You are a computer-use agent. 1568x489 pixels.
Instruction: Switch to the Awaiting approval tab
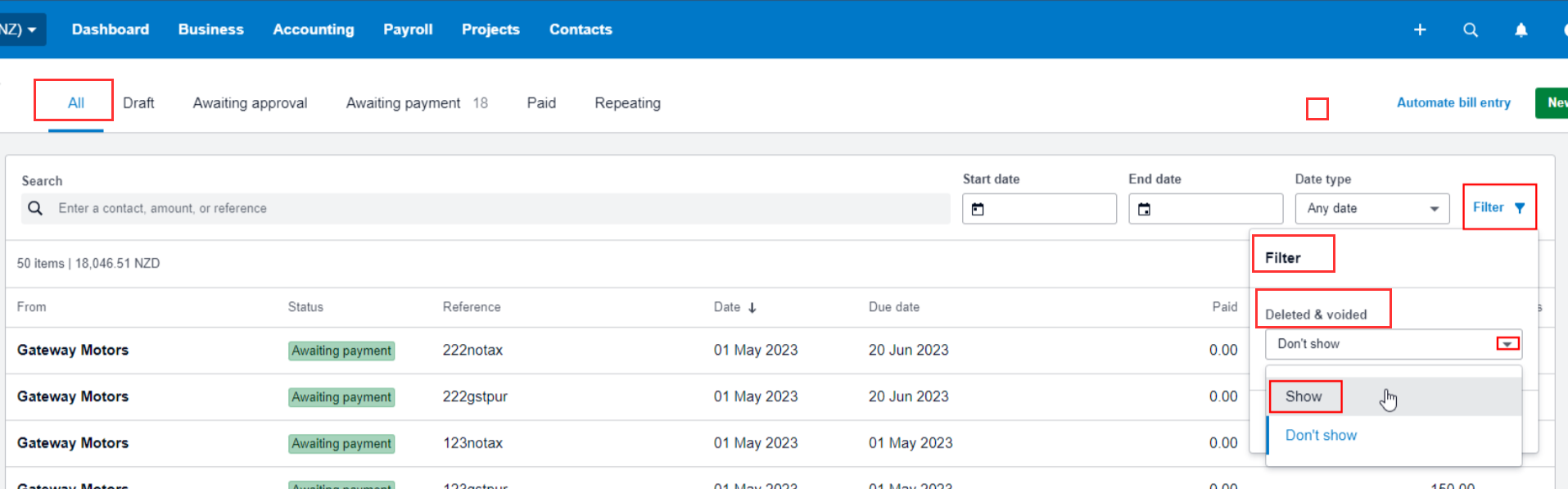coord(250,103)
